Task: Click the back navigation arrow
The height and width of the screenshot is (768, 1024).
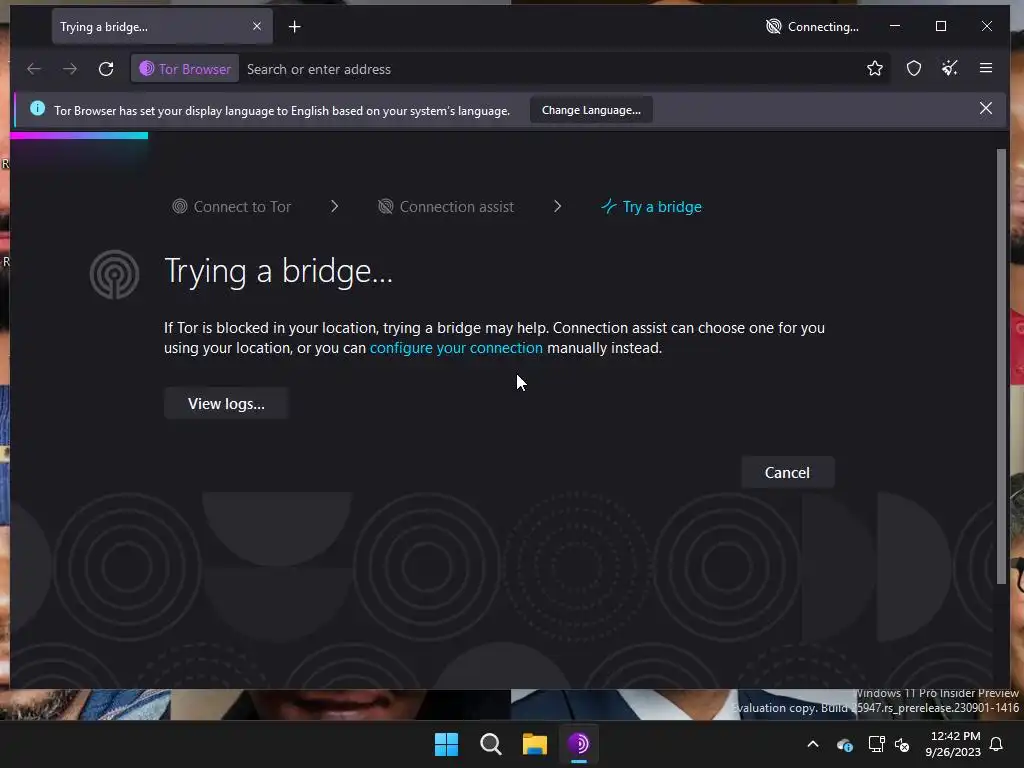Action: pos(34,69)
